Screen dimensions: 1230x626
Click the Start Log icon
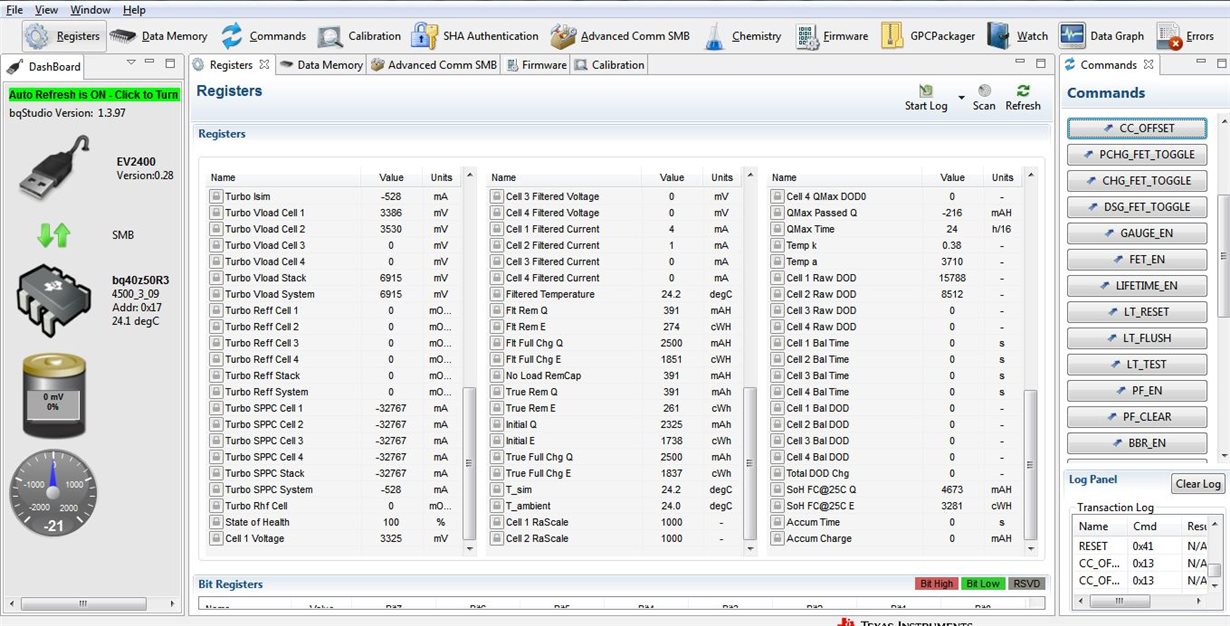coord(926,91)
